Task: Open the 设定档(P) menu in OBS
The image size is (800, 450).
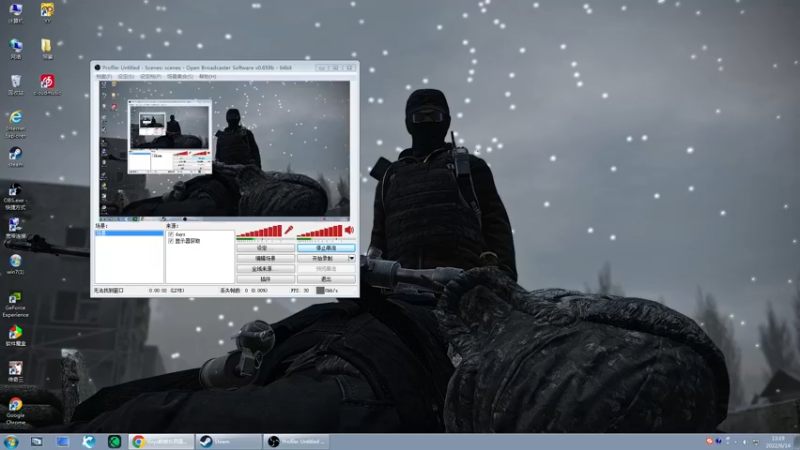Action: (151, 77)
